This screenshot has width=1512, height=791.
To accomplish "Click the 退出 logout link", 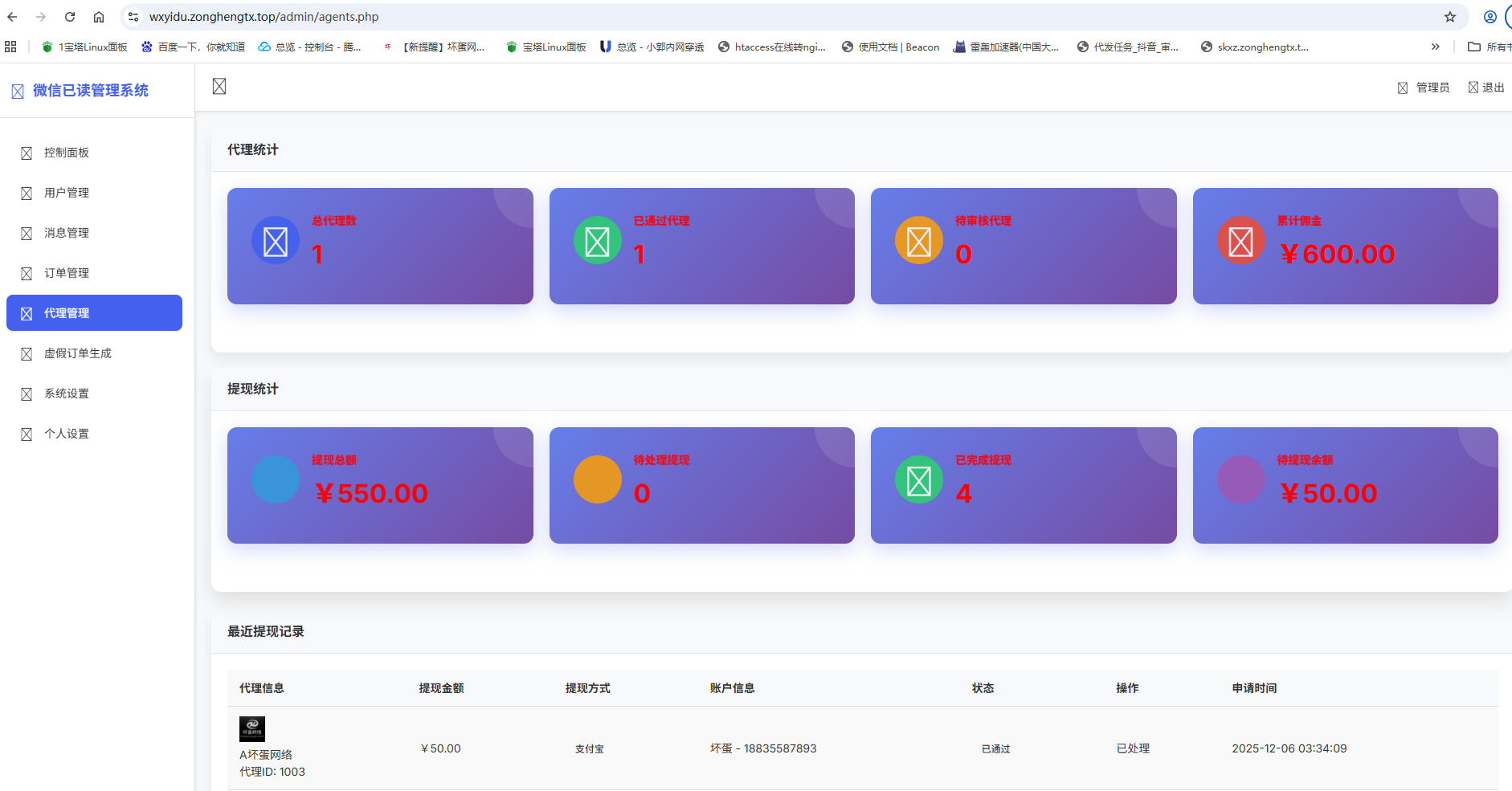I will pyautogui.click(x=1486, y=88).
